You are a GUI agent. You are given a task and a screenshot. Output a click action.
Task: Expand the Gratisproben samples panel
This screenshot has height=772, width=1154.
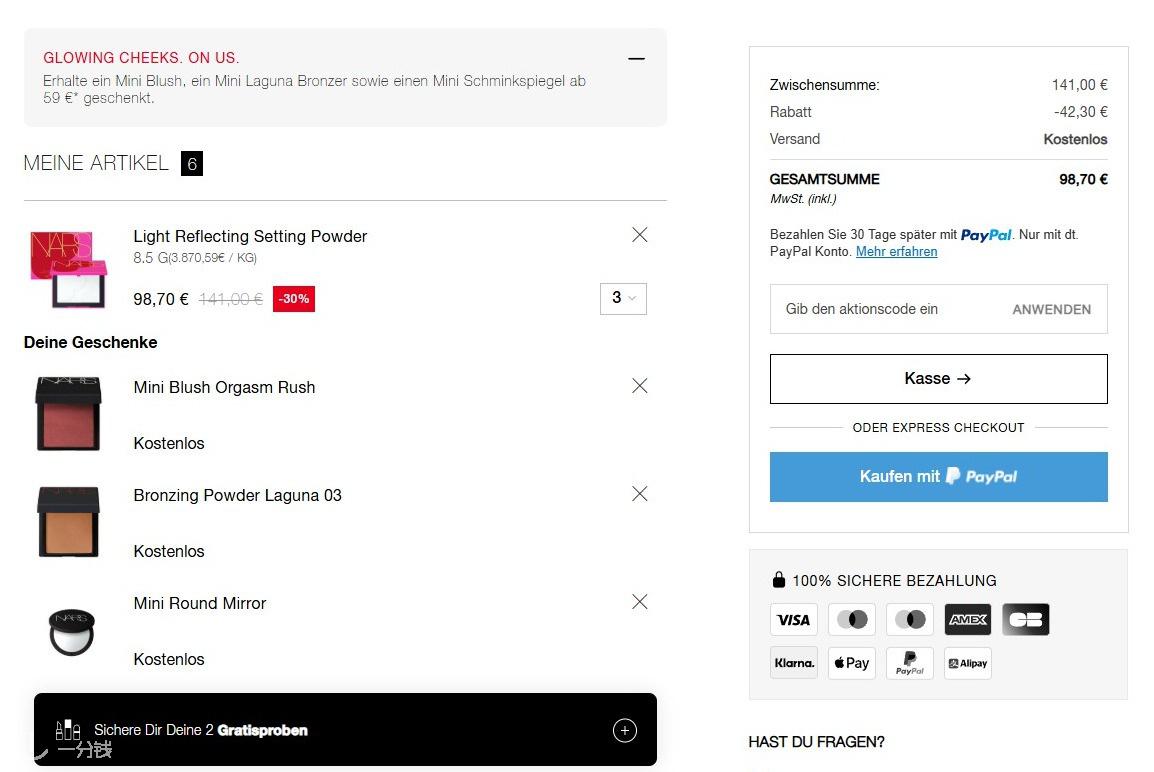[x=625, y=730]
